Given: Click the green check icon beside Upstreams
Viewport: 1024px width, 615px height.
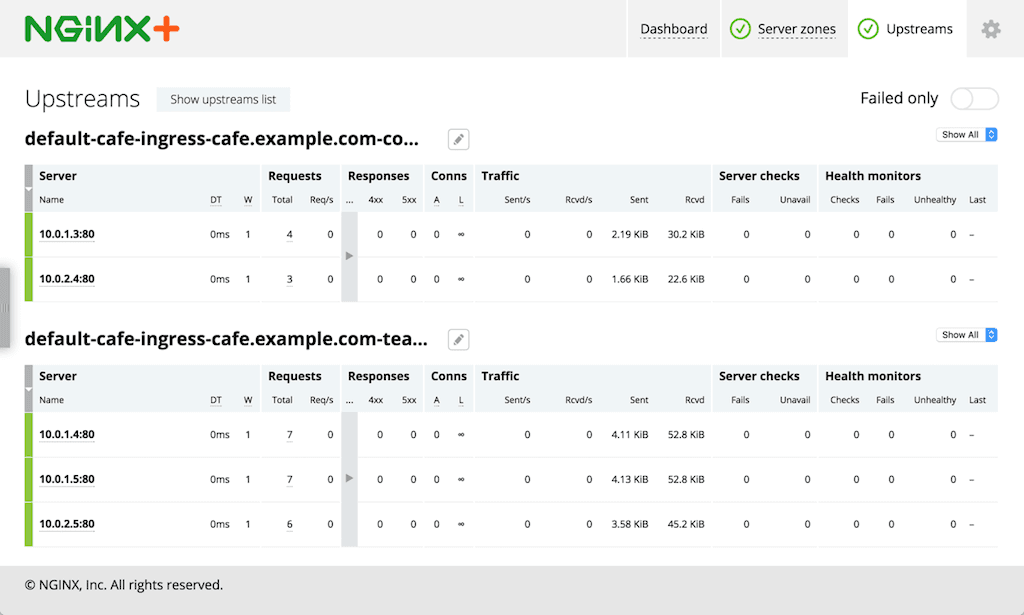Looking at the screenshot, I should pyautogui.click(x=867, y=29).
